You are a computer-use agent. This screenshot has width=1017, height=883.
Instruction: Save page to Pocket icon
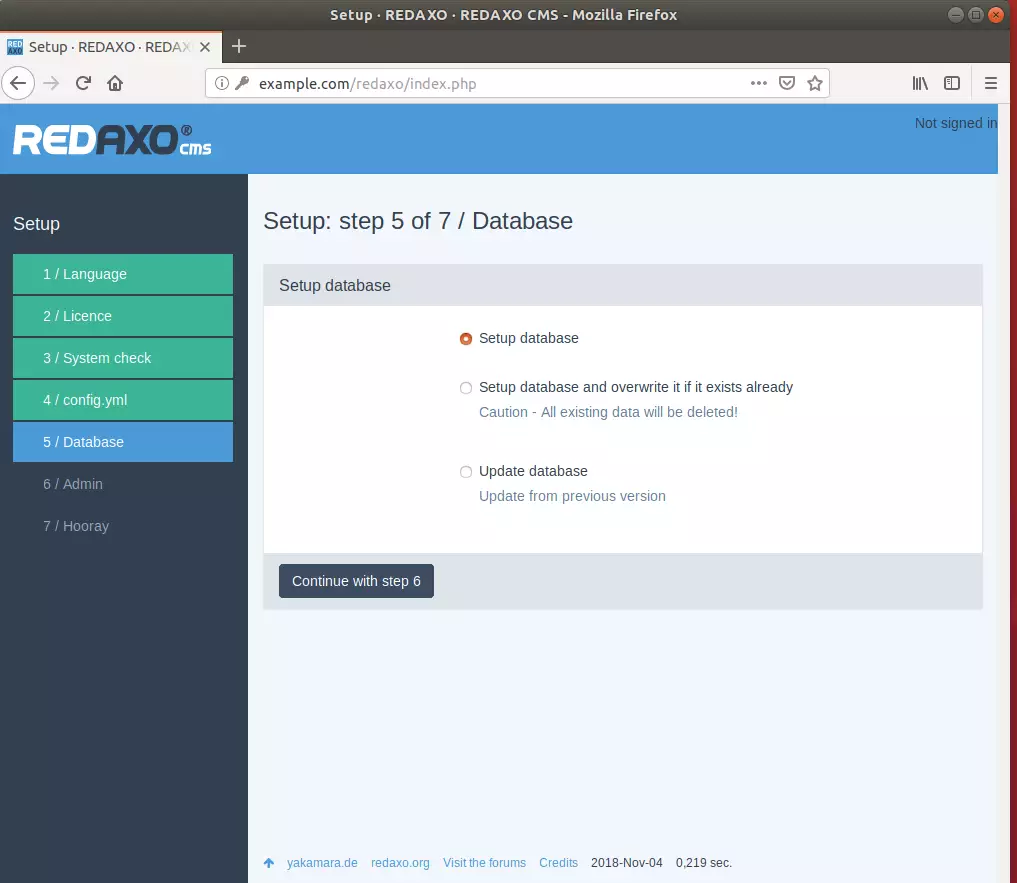tap(787, 83)
